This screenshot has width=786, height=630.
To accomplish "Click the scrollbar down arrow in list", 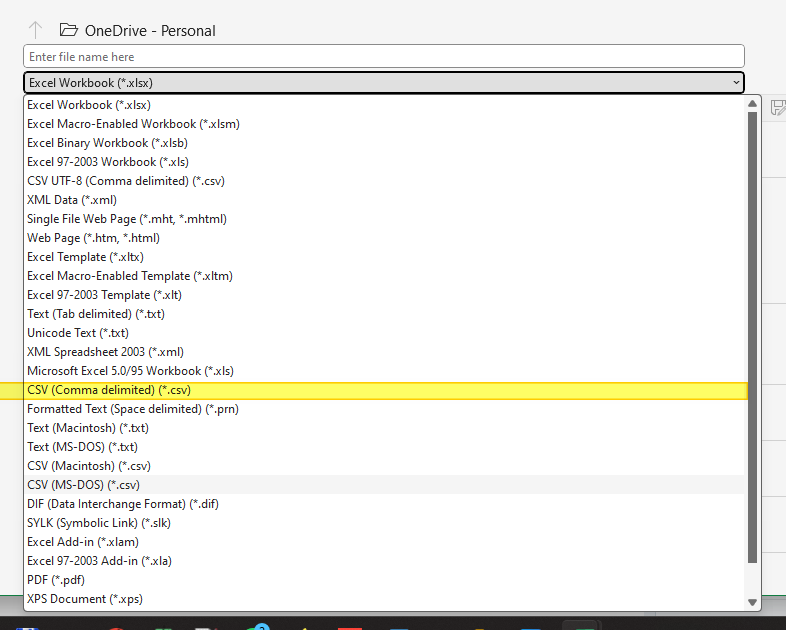I will (752, 602).
